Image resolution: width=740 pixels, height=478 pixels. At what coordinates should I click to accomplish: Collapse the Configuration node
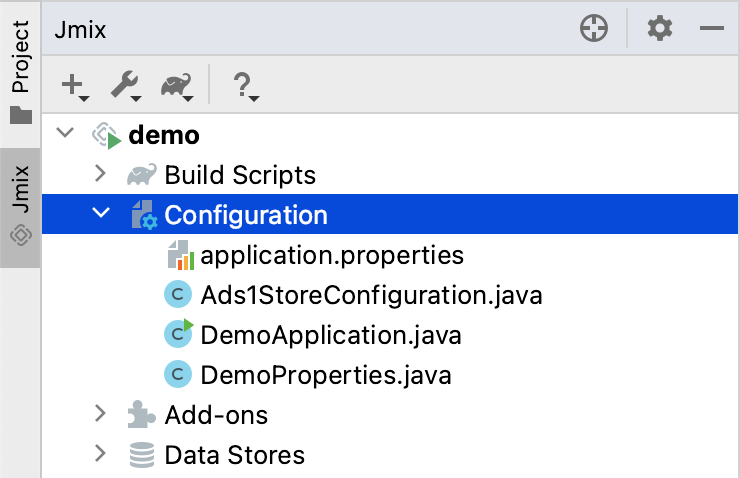[x=101, y=213]
